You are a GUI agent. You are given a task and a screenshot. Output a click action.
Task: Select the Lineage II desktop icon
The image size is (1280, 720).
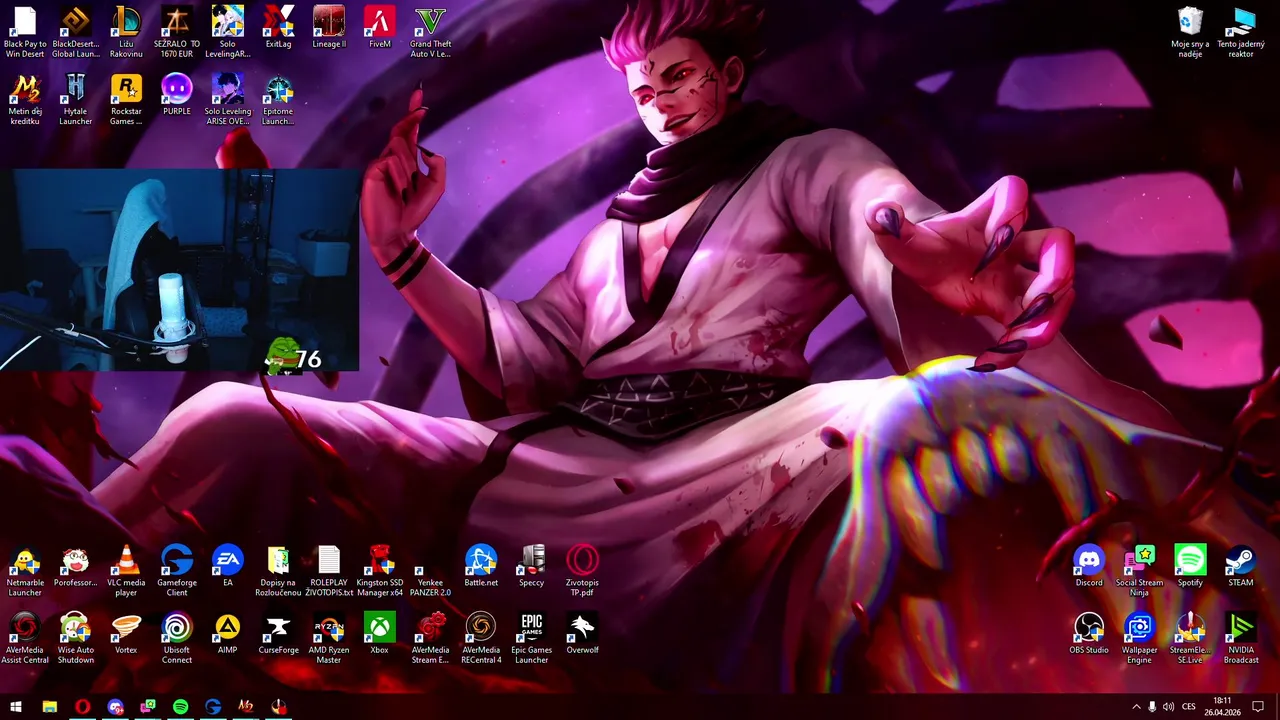(329, 27)
